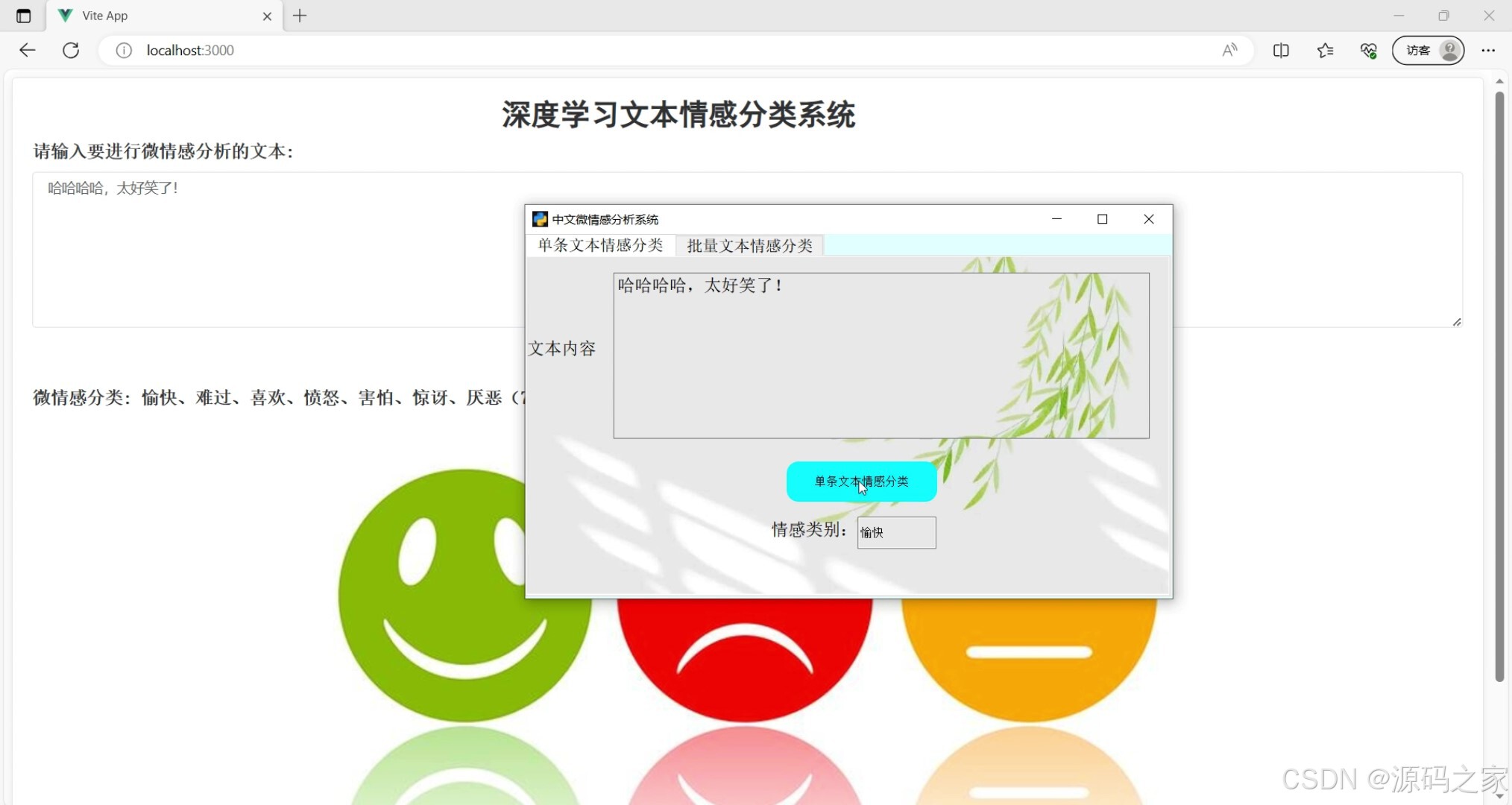Click the 文本内容 label in dialog
This screenshot has width=1512, height=805.
click(x=562, y=348)
